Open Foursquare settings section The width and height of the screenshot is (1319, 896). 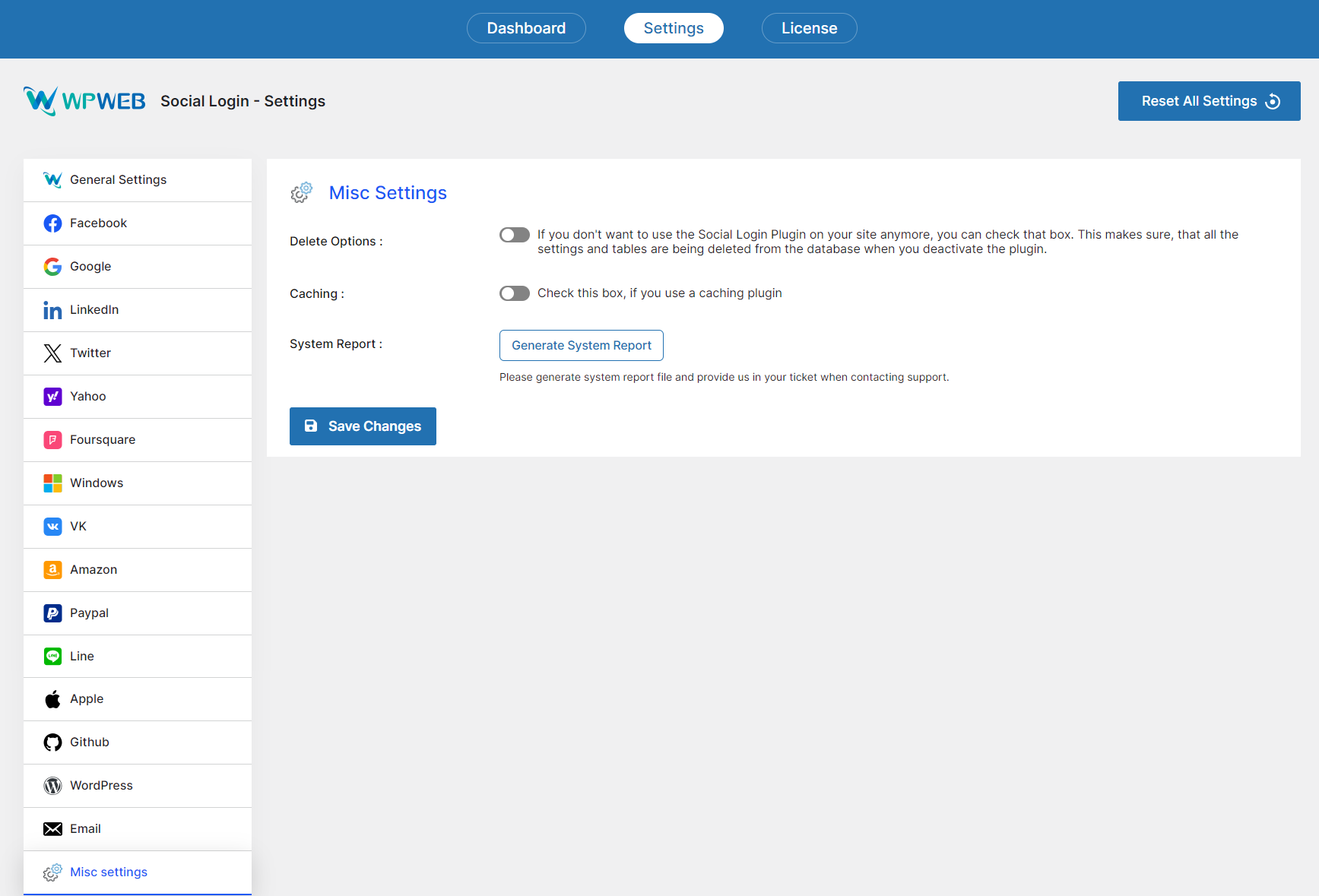click(x=138, y=440)
